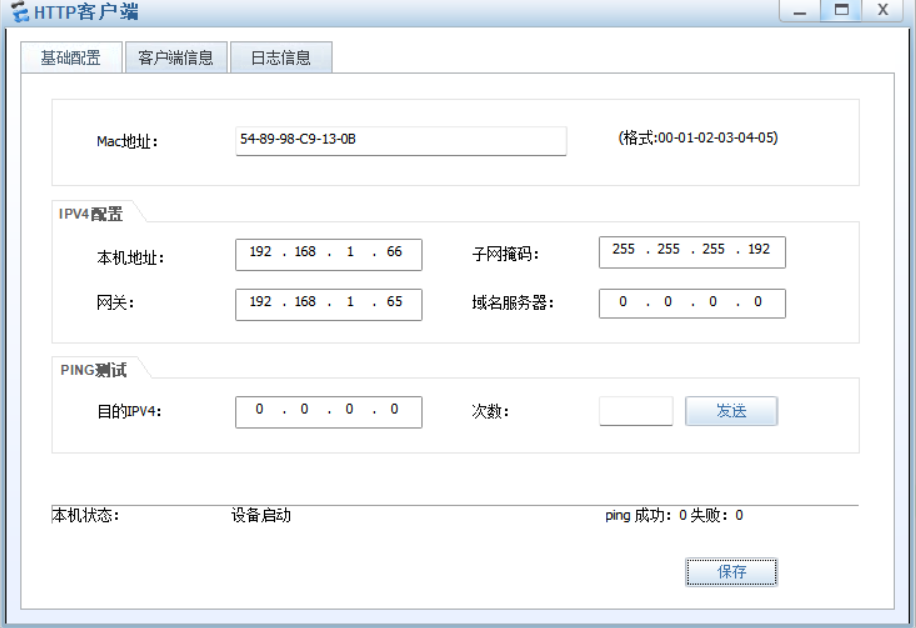Viewport: 916px width, 628px height.
Task: Switch to the 基础配置 tab
Action: [x=71, y=57]
